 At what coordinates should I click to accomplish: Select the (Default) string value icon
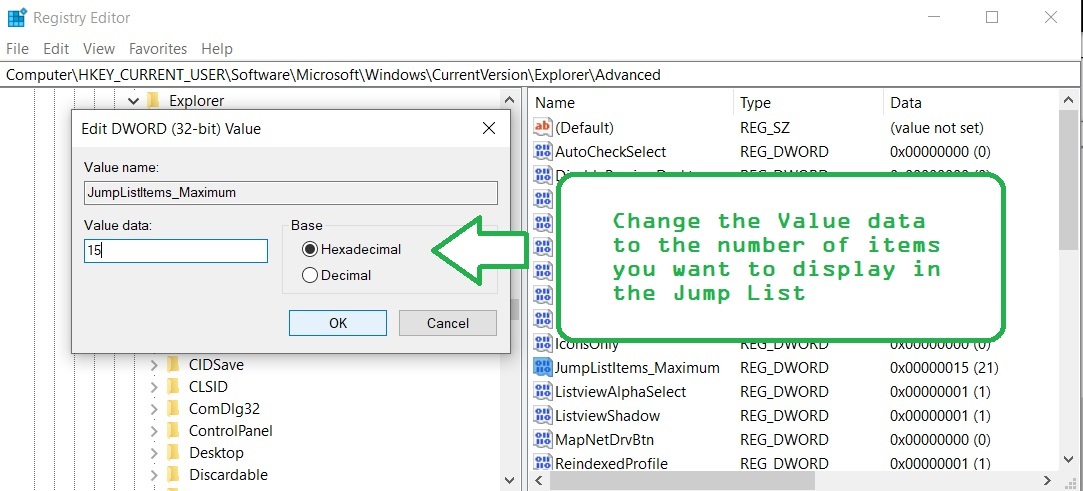click(x=543, y=127)
